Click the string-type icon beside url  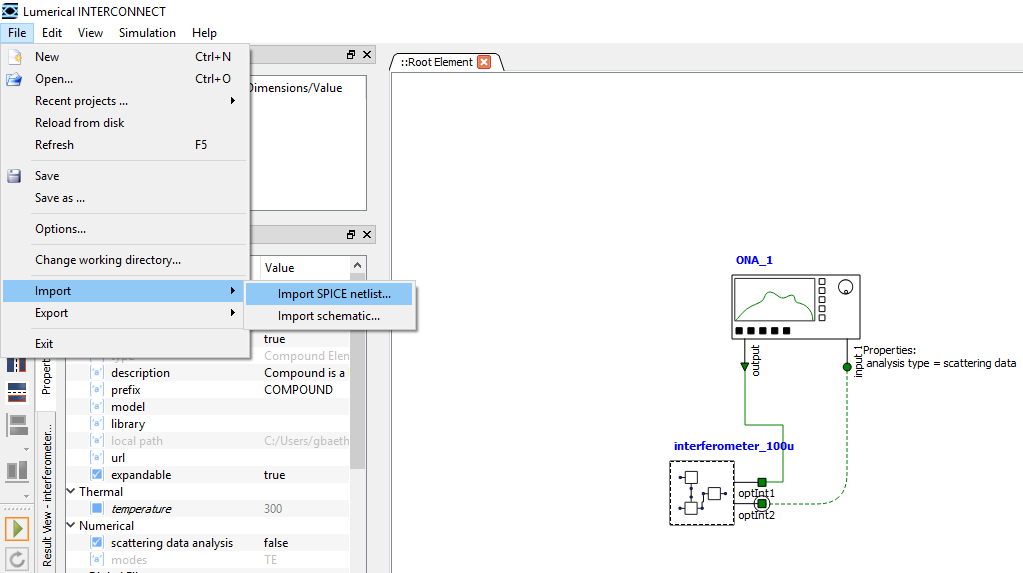click(x=97, y=457)
